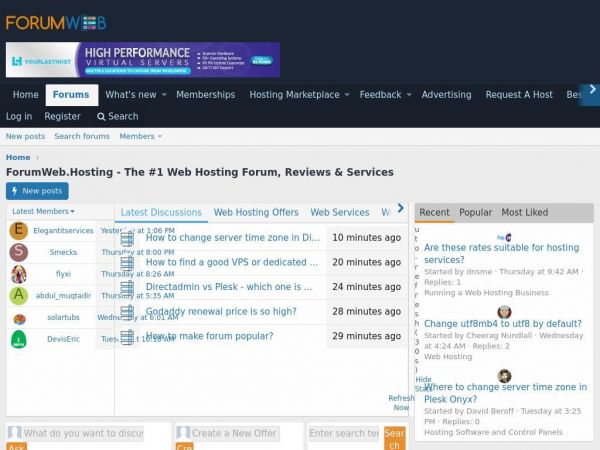The image size is (600, 450).
Task: Click the New posts button
Action: coord(37,191)
